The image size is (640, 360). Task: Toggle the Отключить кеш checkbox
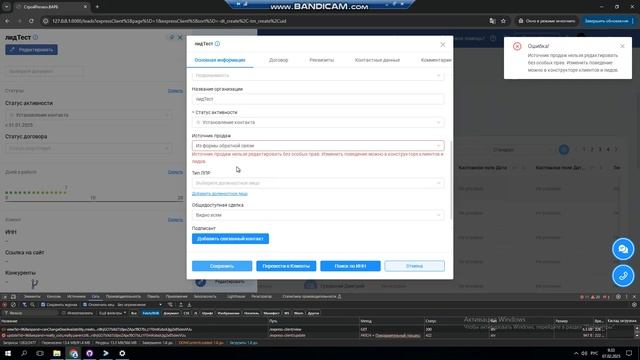coord(85,304)
